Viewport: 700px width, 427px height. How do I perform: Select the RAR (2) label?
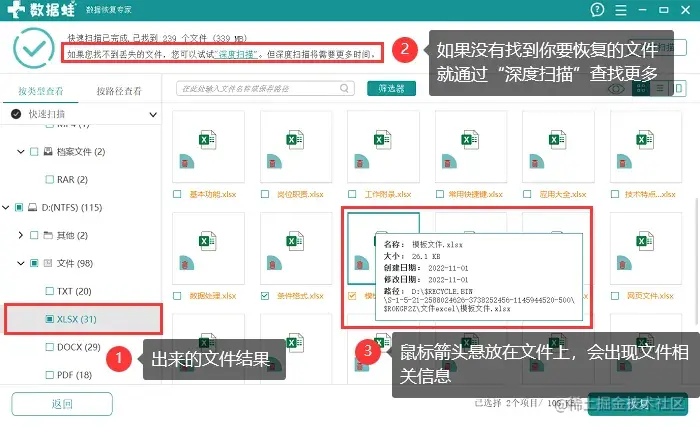pos(72,180)
